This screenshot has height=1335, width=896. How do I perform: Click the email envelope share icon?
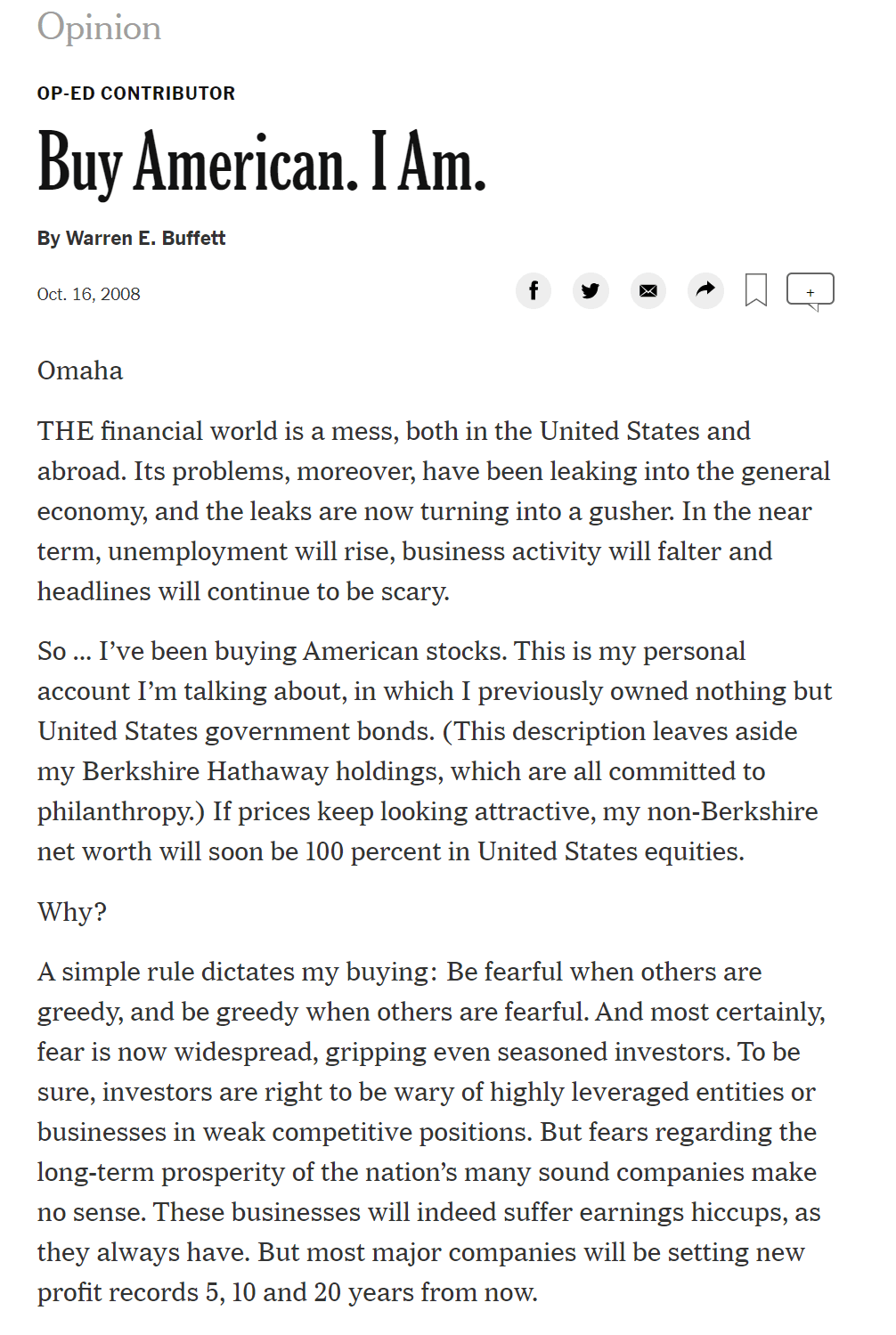[x=648, y=290]
